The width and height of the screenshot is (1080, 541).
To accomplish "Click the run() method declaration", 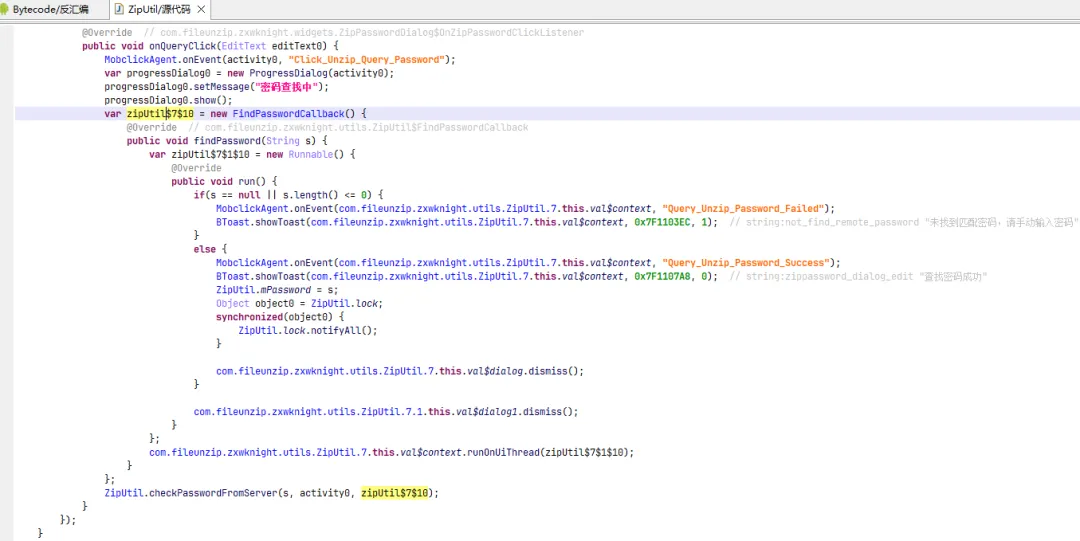I will 224,182.
